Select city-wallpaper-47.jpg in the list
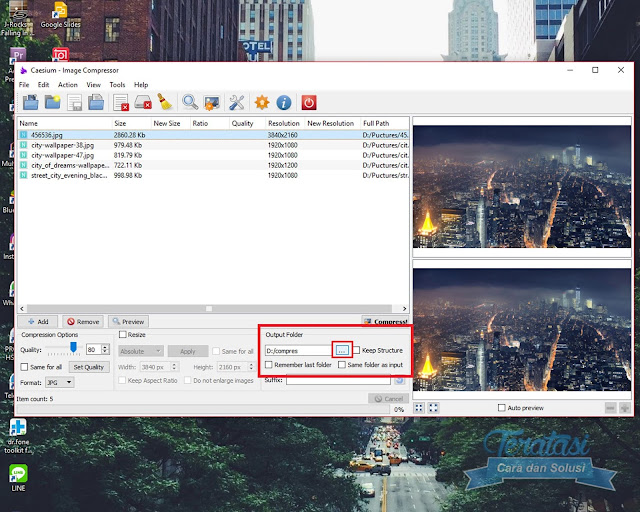The image size is (640, 512). [x=213, y=155]
